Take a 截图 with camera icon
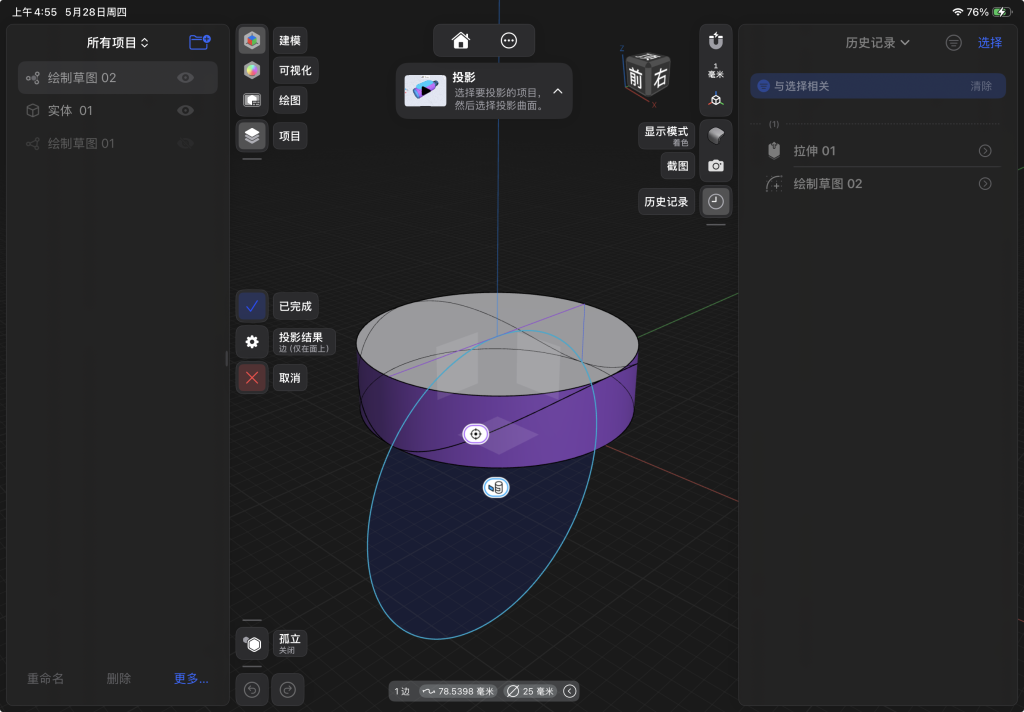Viewport: 1024px width, 712px height. click(716, 166)
